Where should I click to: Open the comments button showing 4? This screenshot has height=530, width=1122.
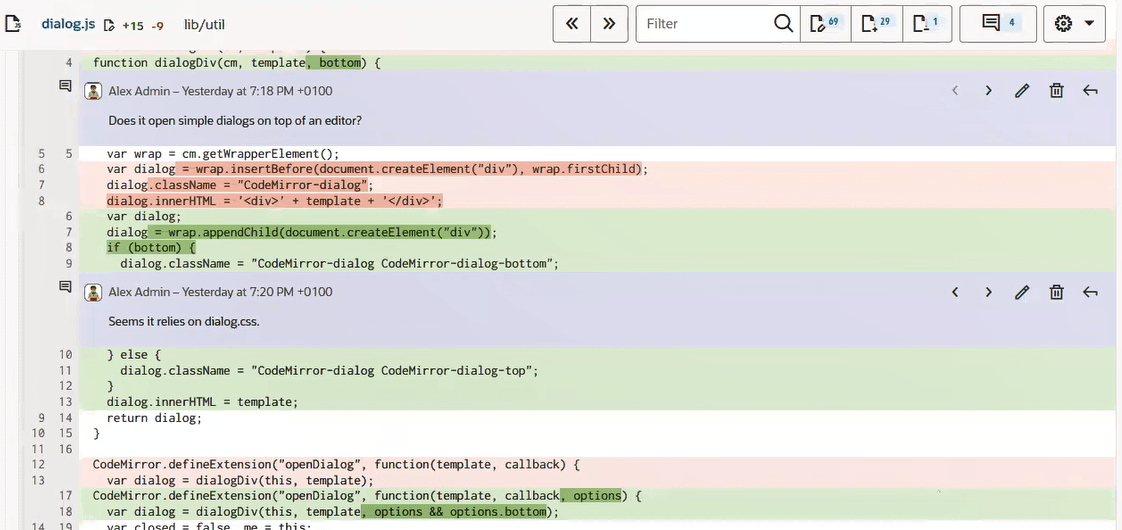(x=998, y=24)
